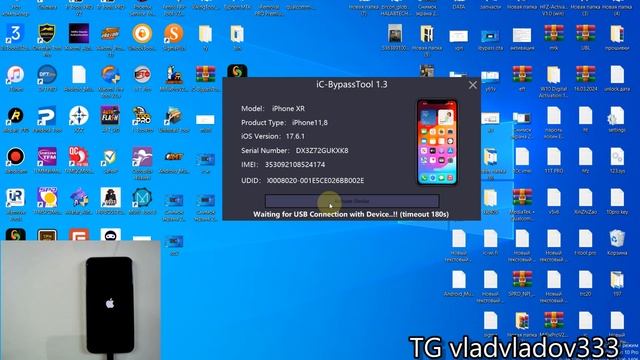The height and width of the screenshot is (360, 640).
Task: Open the black shield app shortcut
Action: [x=47, y=33]
